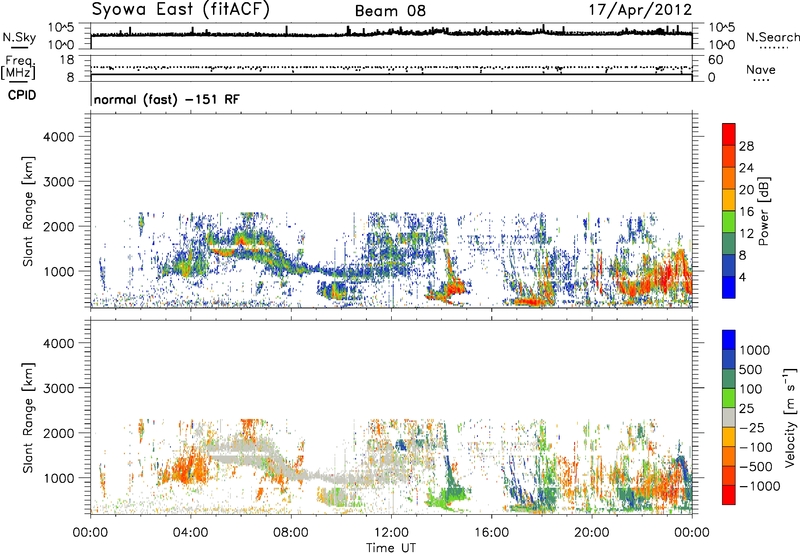The image size is (800, 554).
Task: Click the 'N.Sky' legend label
Action: pos(19,37)
